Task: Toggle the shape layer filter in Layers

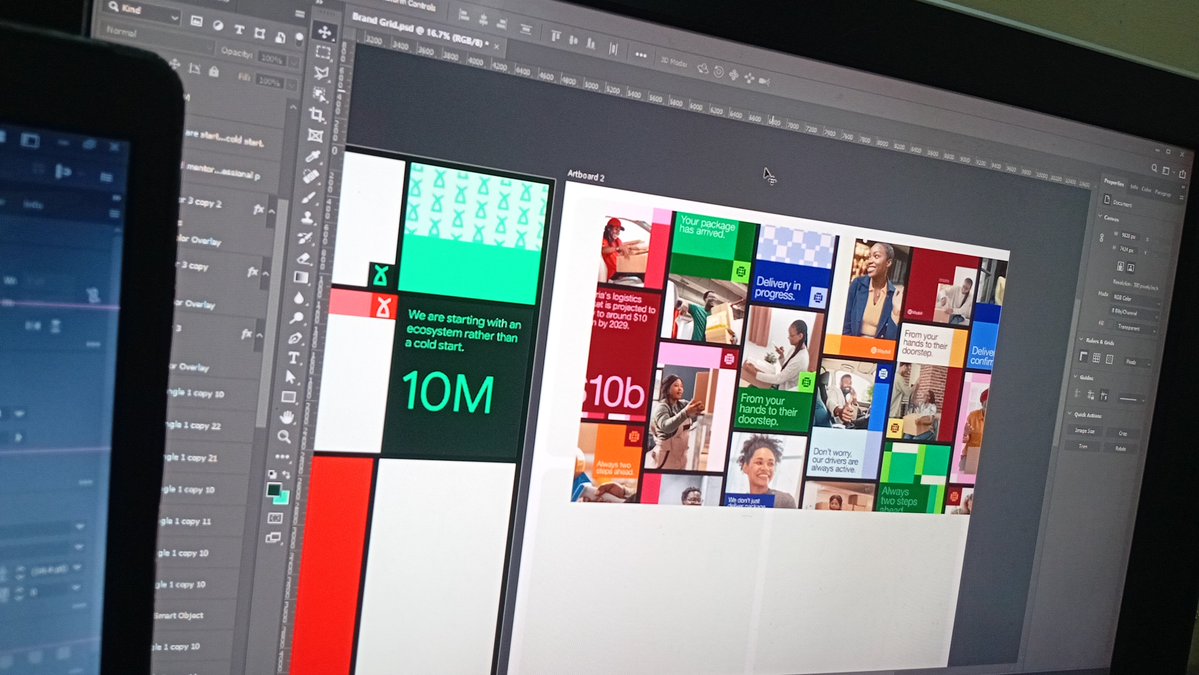Action: click(260, 33)
